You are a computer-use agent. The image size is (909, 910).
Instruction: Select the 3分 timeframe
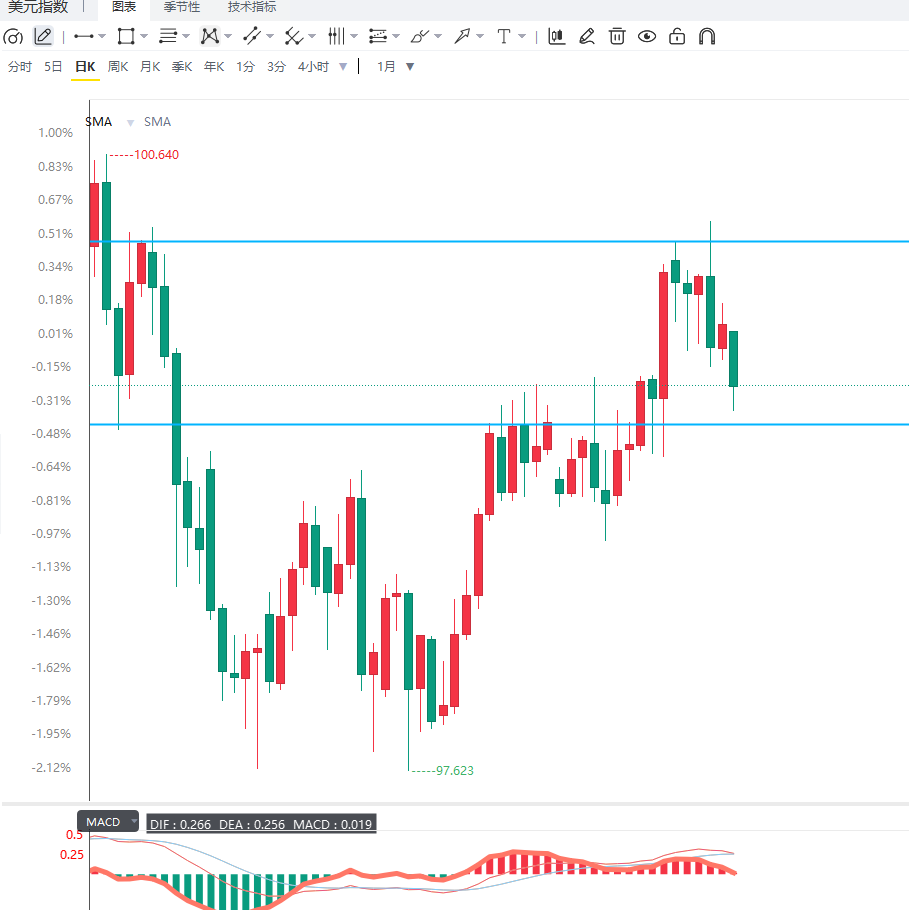point(276,67)
